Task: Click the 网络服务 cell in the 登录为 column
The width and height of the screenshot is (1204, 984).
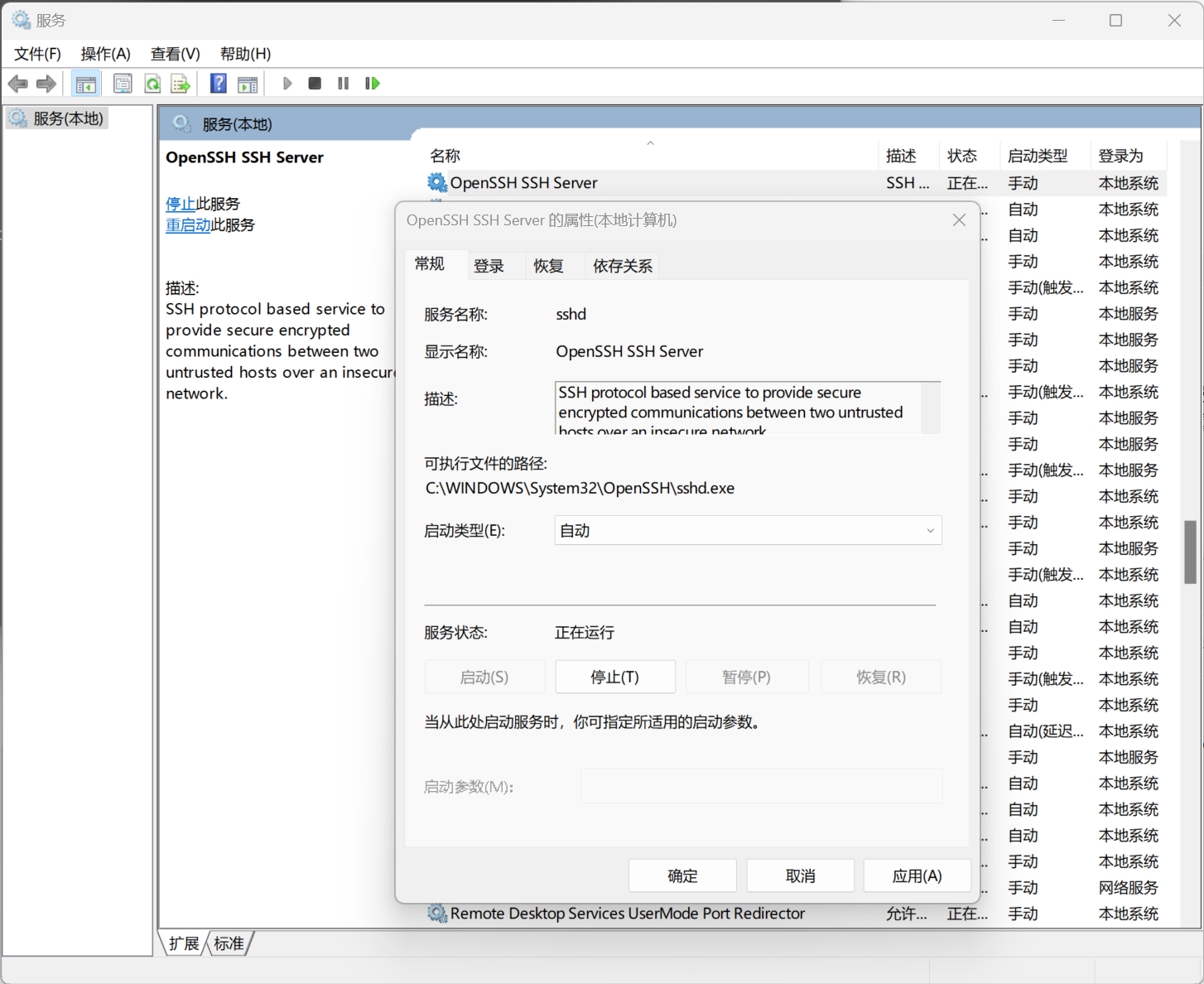Action: 1128,887
